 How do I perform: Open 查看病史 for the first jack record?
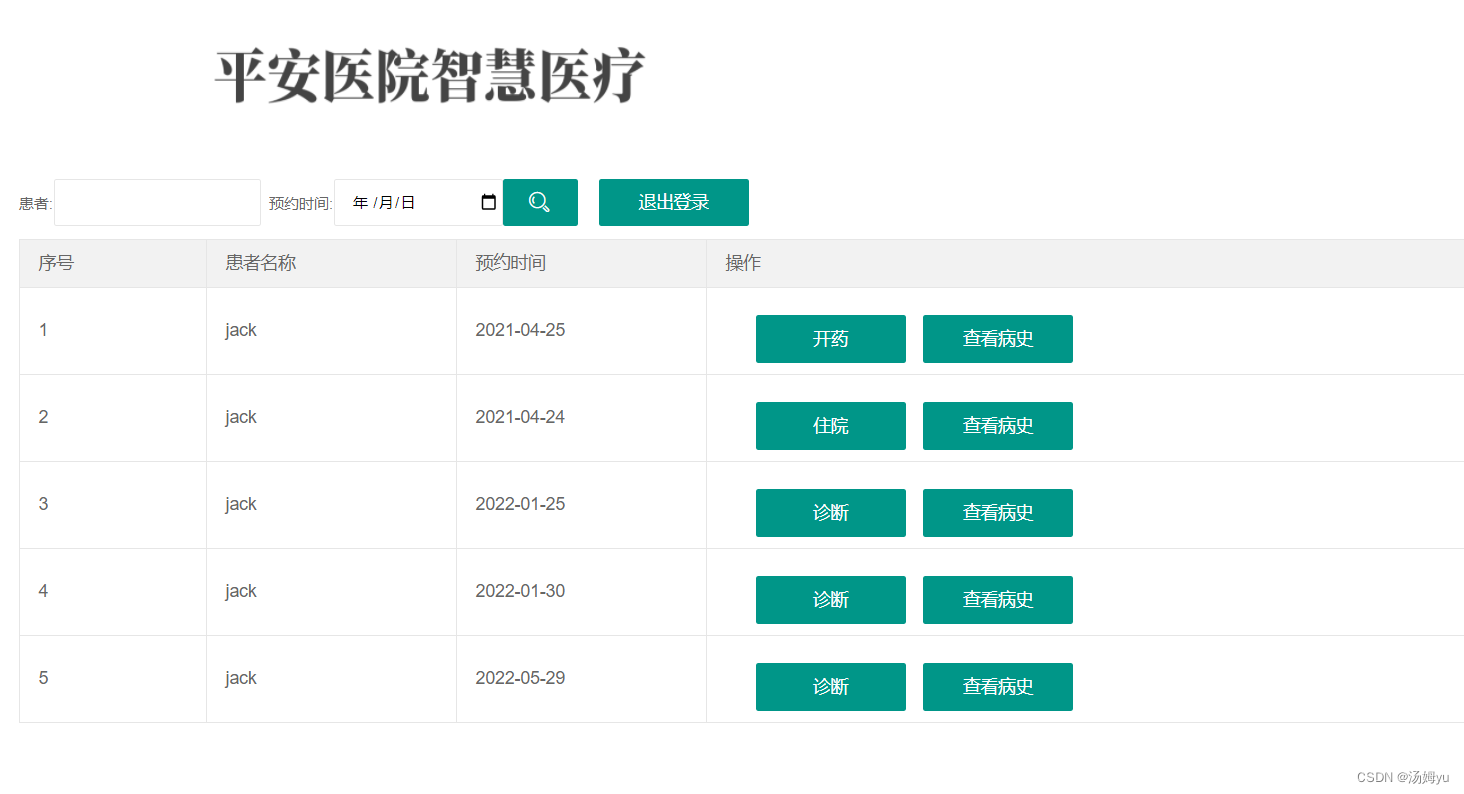click(997, 339)
